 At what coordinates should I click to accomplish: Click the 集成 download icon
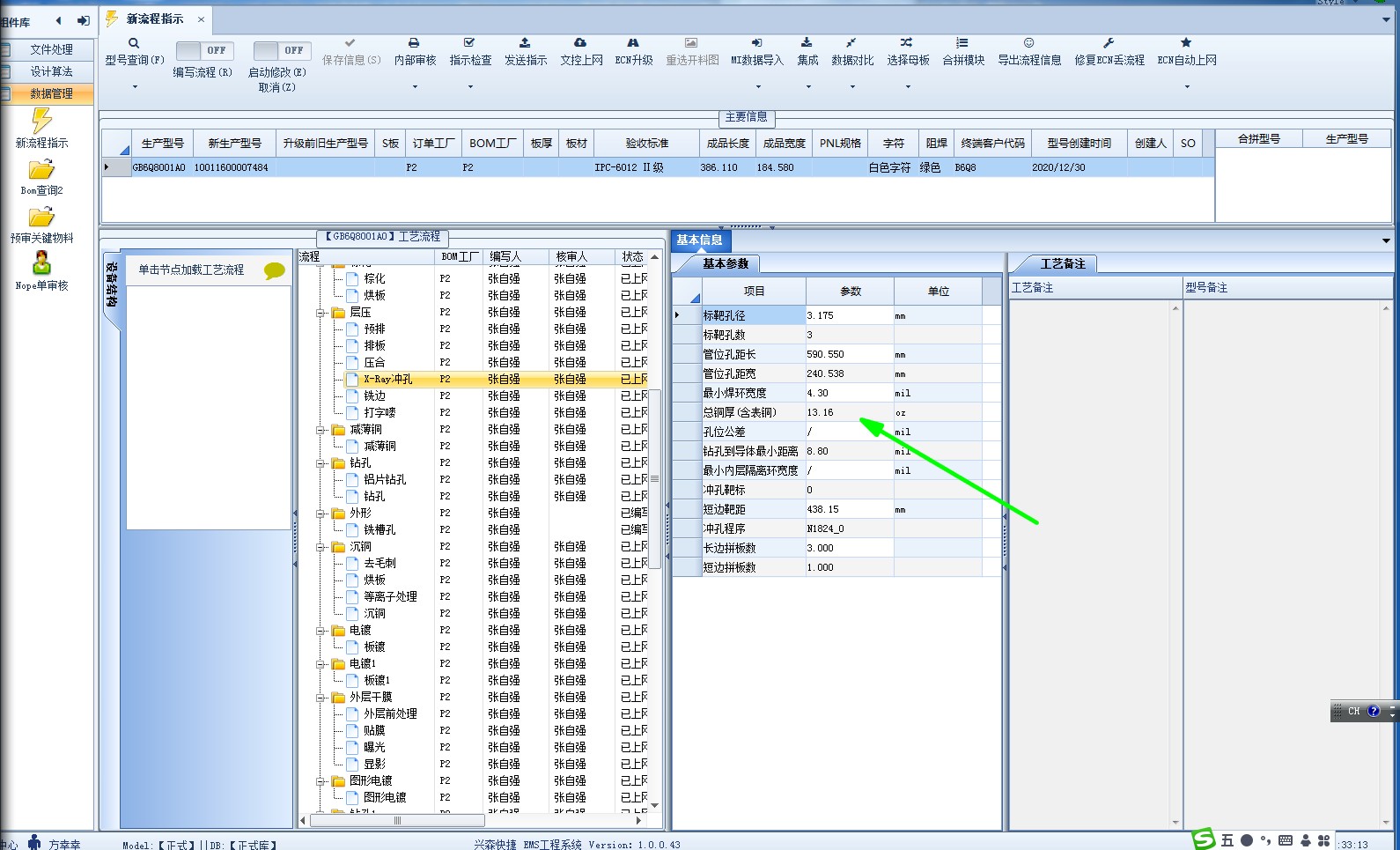[807, 42]
